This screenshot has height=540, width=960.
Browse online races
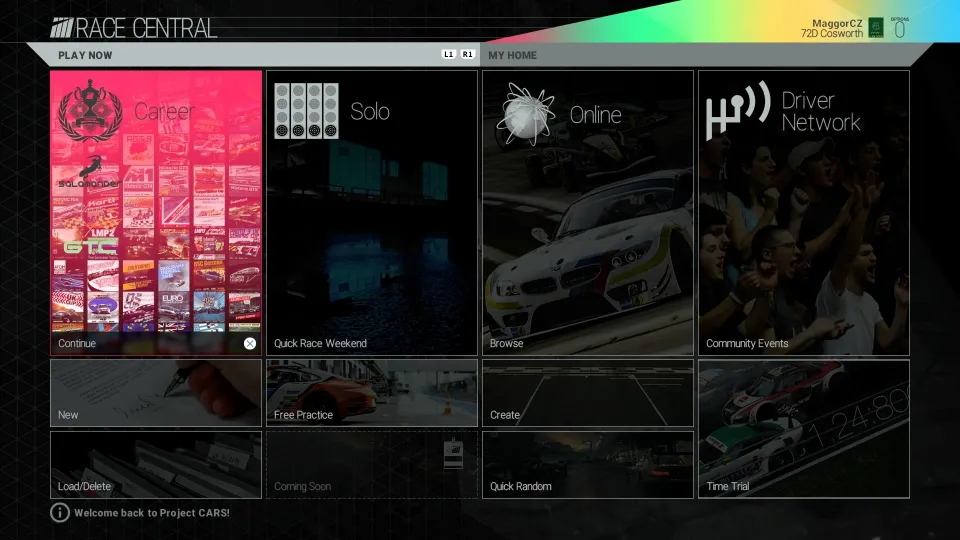tap(588, 212)
